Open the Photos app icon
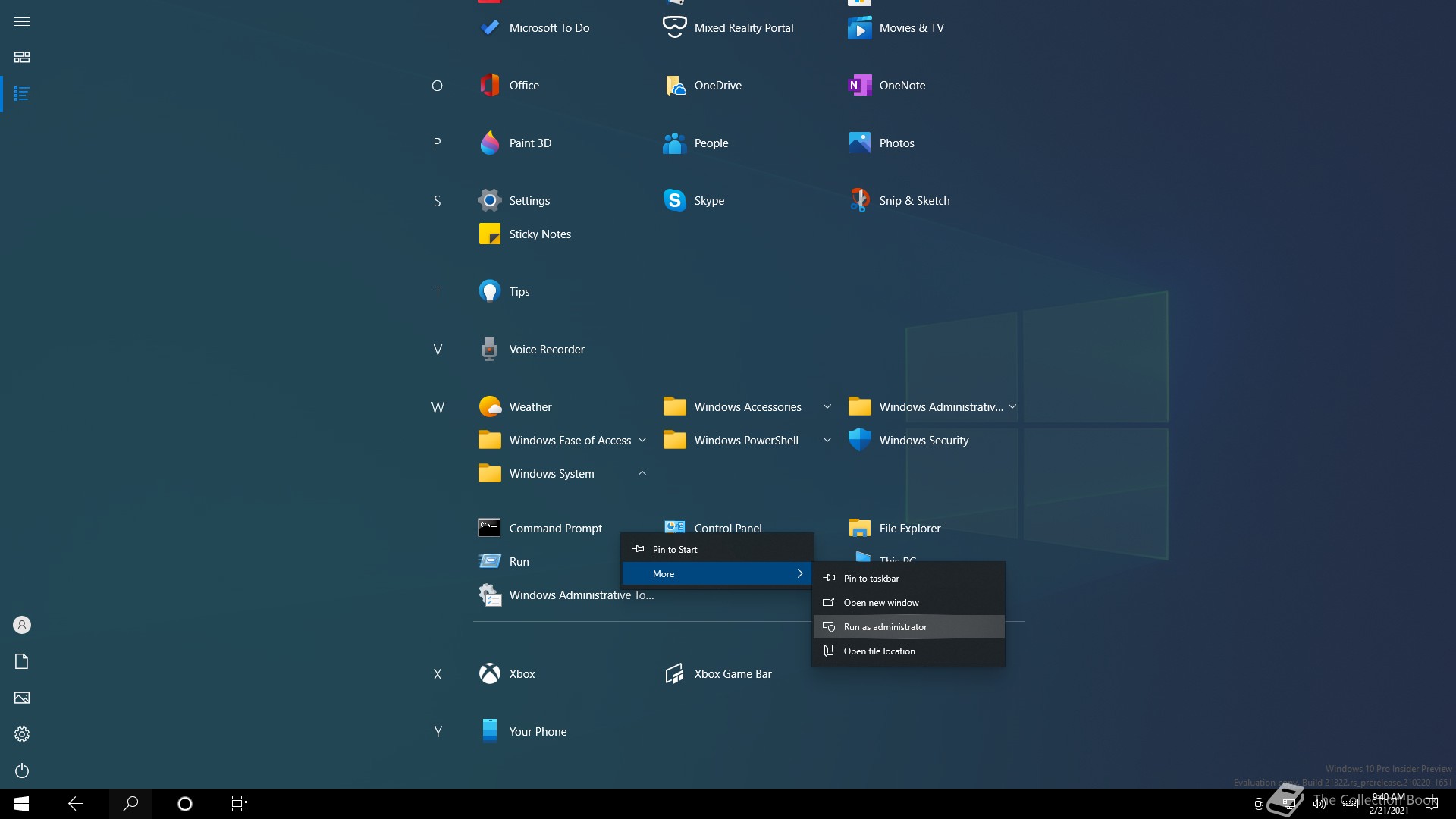The image size is (1456, 819). coord(859,143)
